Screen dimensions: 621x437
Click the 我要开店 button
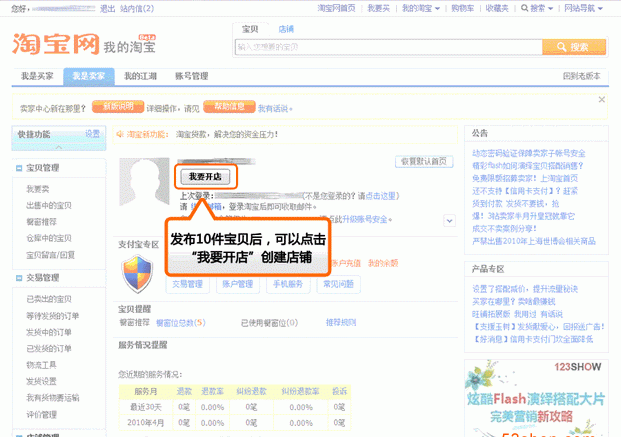point(205,177)
